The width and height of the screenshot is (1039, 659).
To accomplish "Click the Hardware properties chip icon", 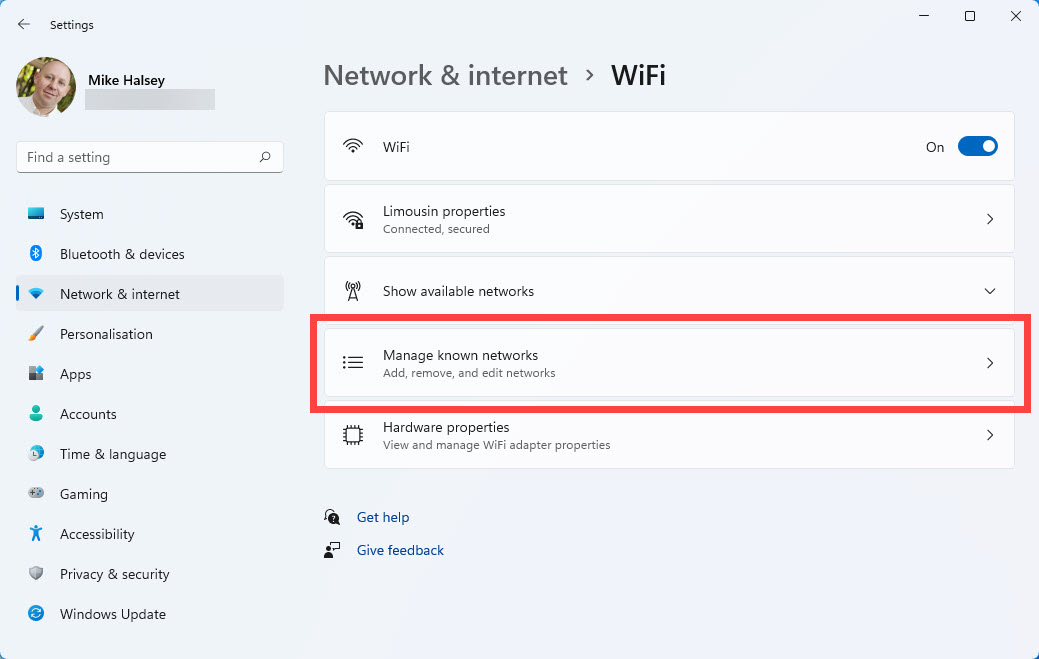I will coord(352,435).
